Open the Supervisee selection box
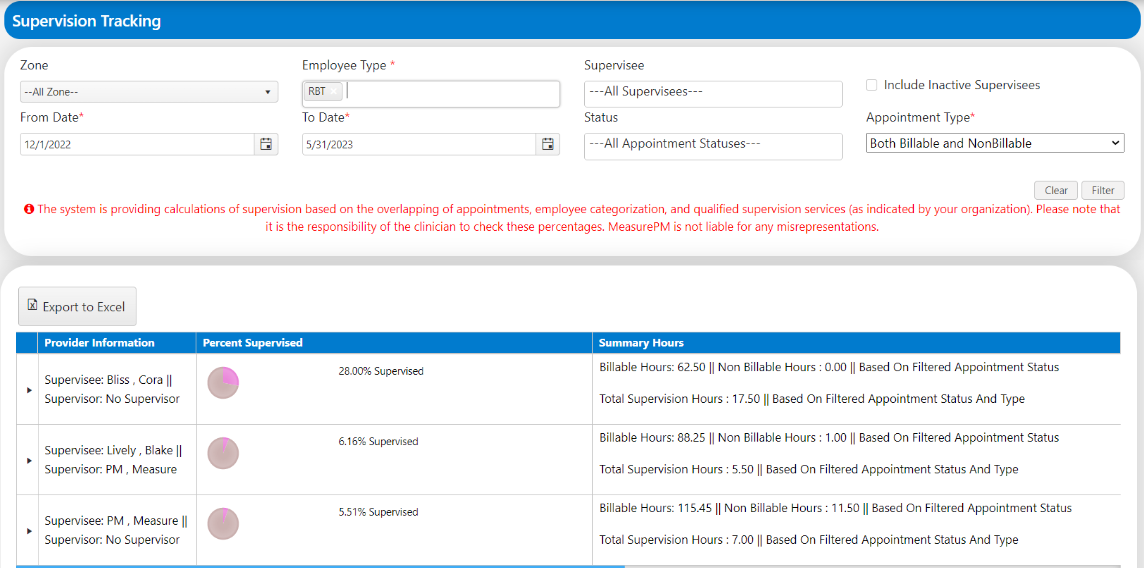This screenshot has height=568, width=1144. click(714, 94)
